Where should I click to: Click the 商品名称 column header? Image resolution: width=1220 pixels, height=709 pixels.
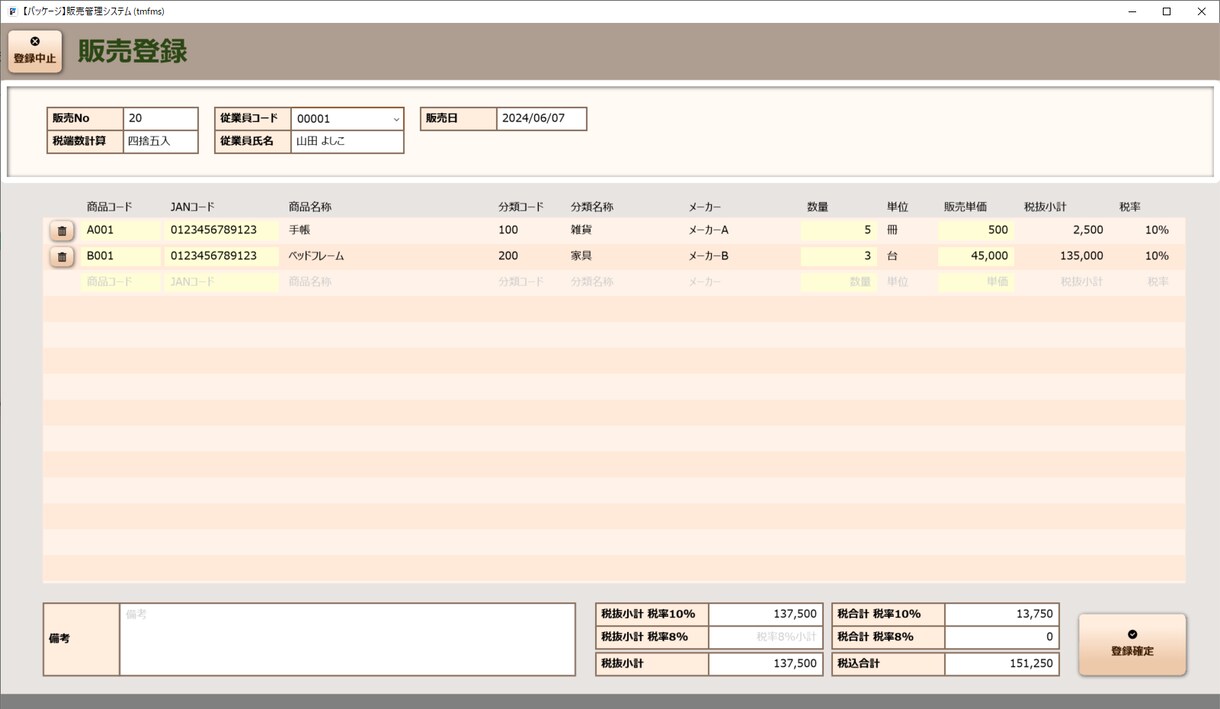(310, 207)
